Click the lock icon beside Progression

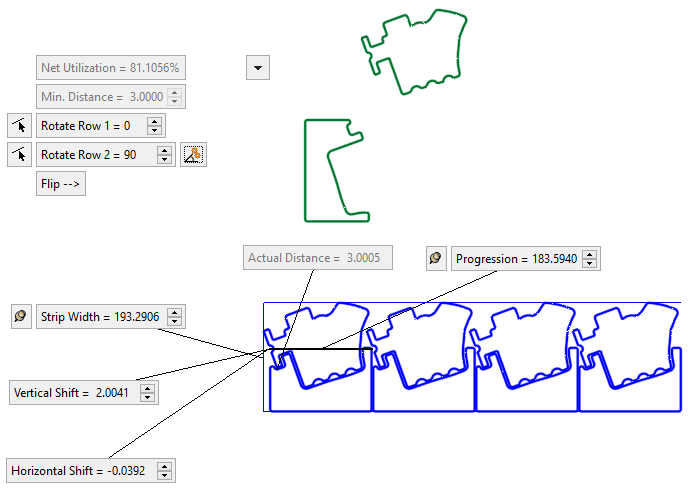[x=436, y=259]
